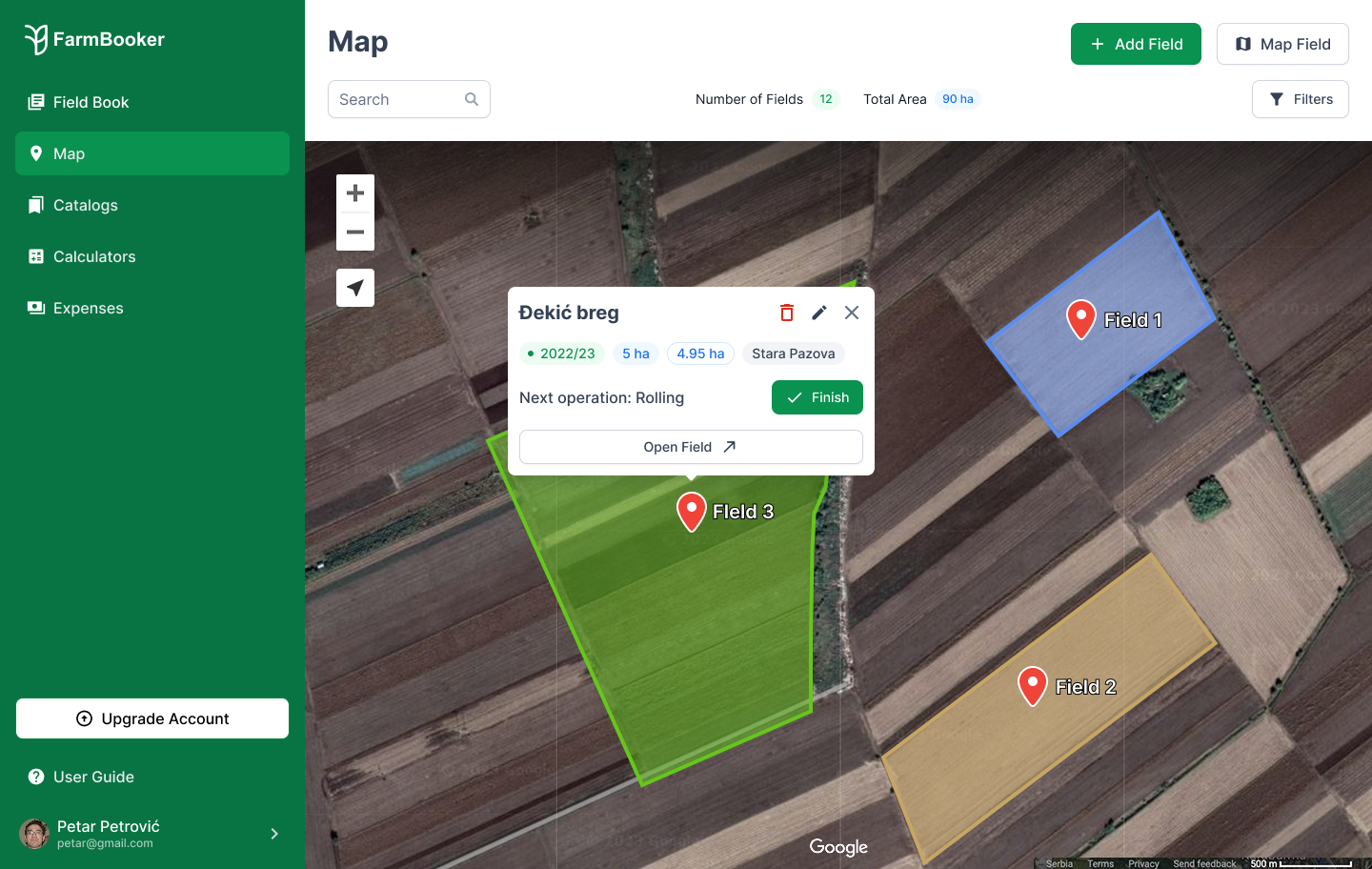The height and width of the screenshot is (869, 1372).
Task: Click the Upgrade Account button
Action: pyautogui.click(x=152, y=718)
